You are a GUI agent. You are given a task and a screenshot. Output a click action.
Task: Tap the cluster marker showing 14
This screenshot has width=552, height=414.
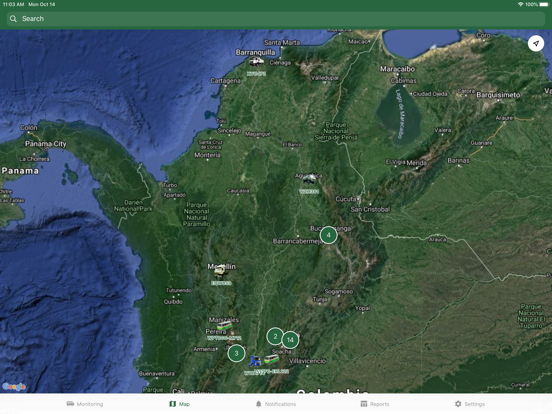click(290, 340)
